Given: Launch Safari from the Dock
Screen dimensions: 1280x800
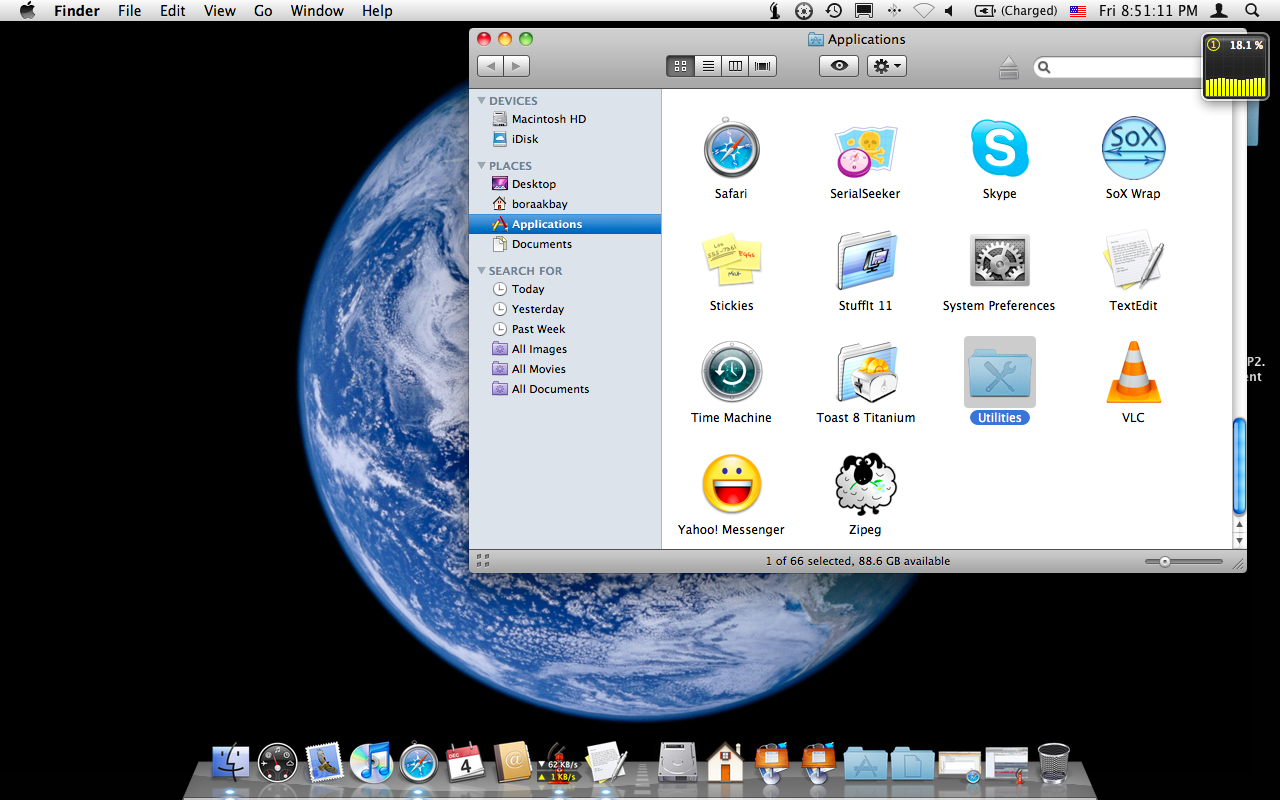Looking at the screenshot, I should pos(418,763).
